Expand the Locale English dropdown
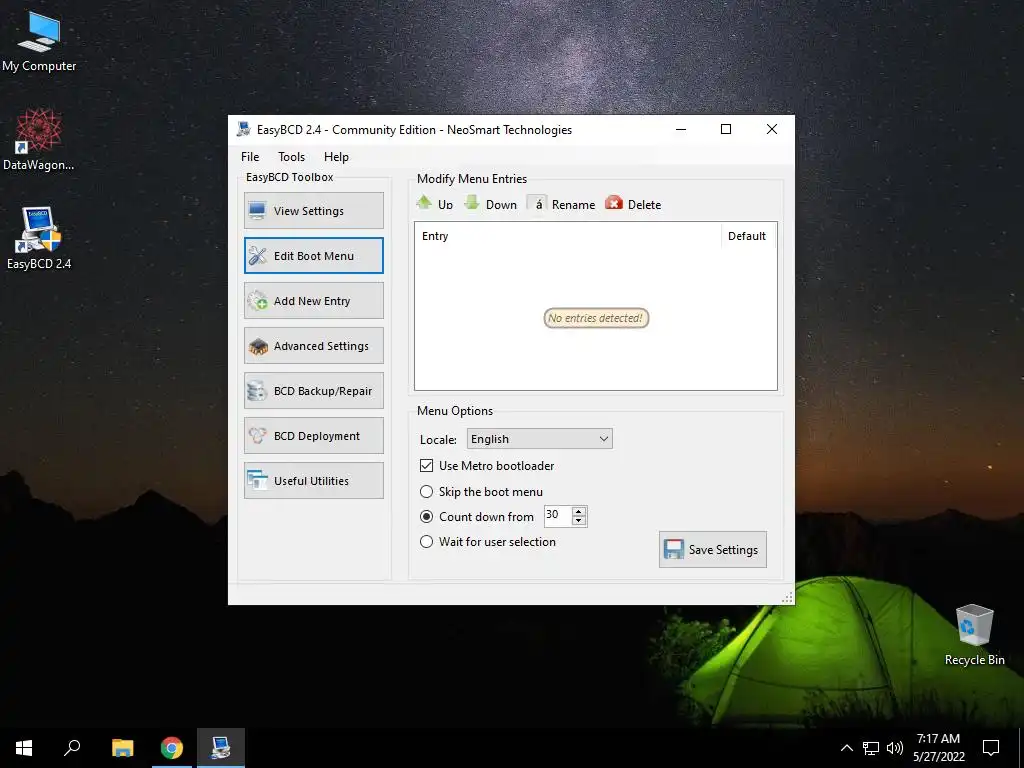The height and width of the screenshot is (768, 1024). click(539, 439)
